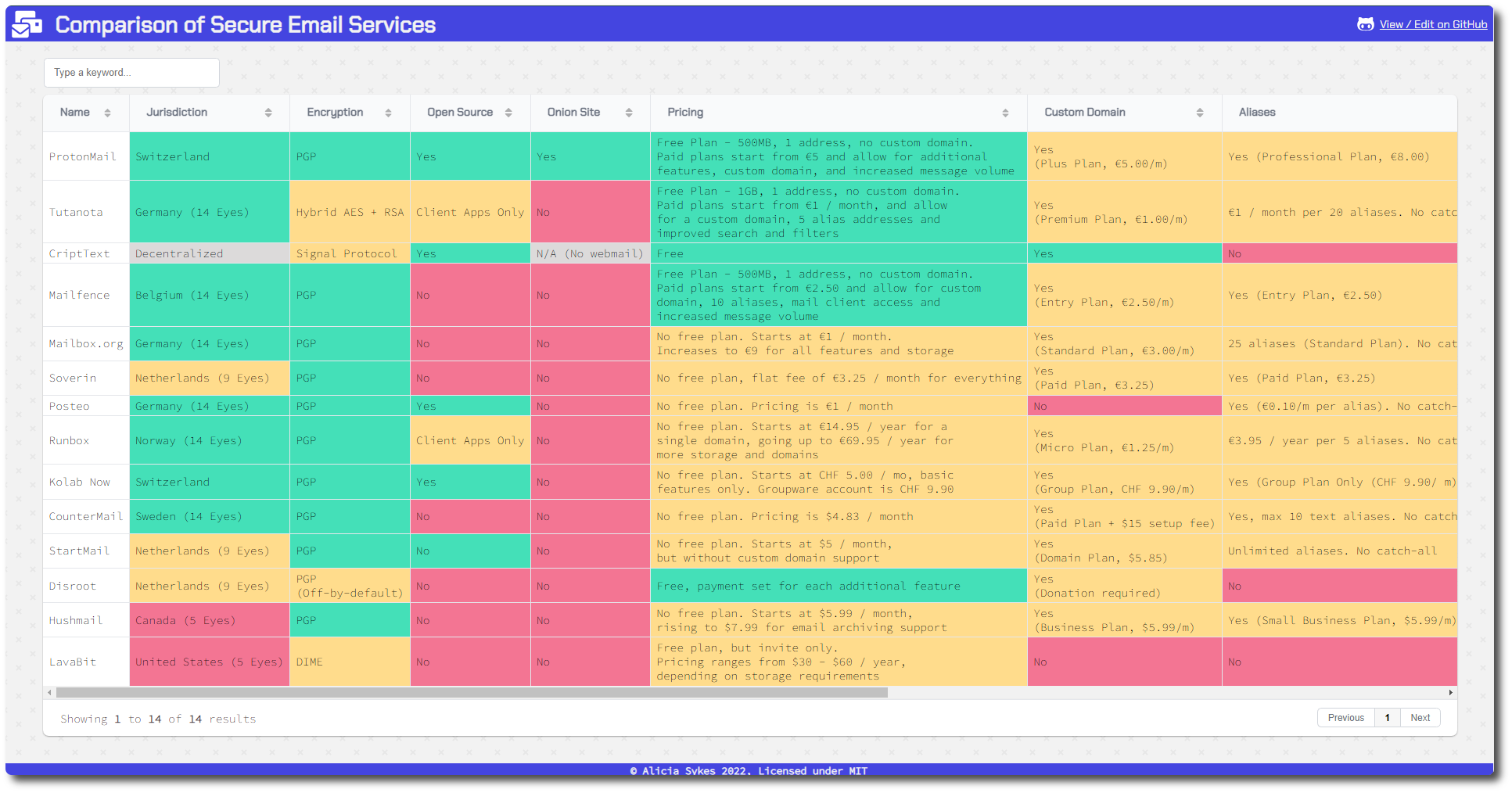Click the secure email logo icon

point(27,24)
